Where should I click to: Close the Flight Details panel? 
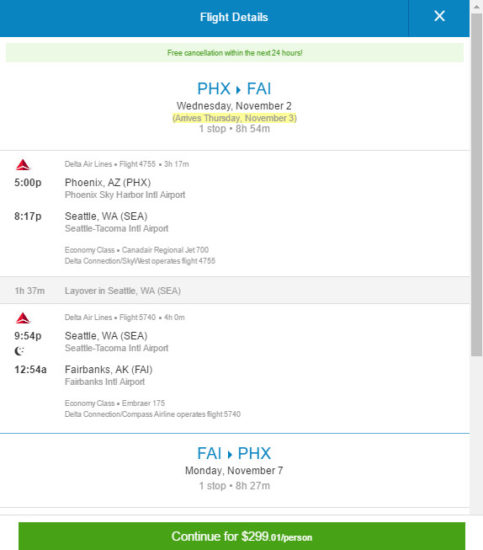tap(439, 16)
